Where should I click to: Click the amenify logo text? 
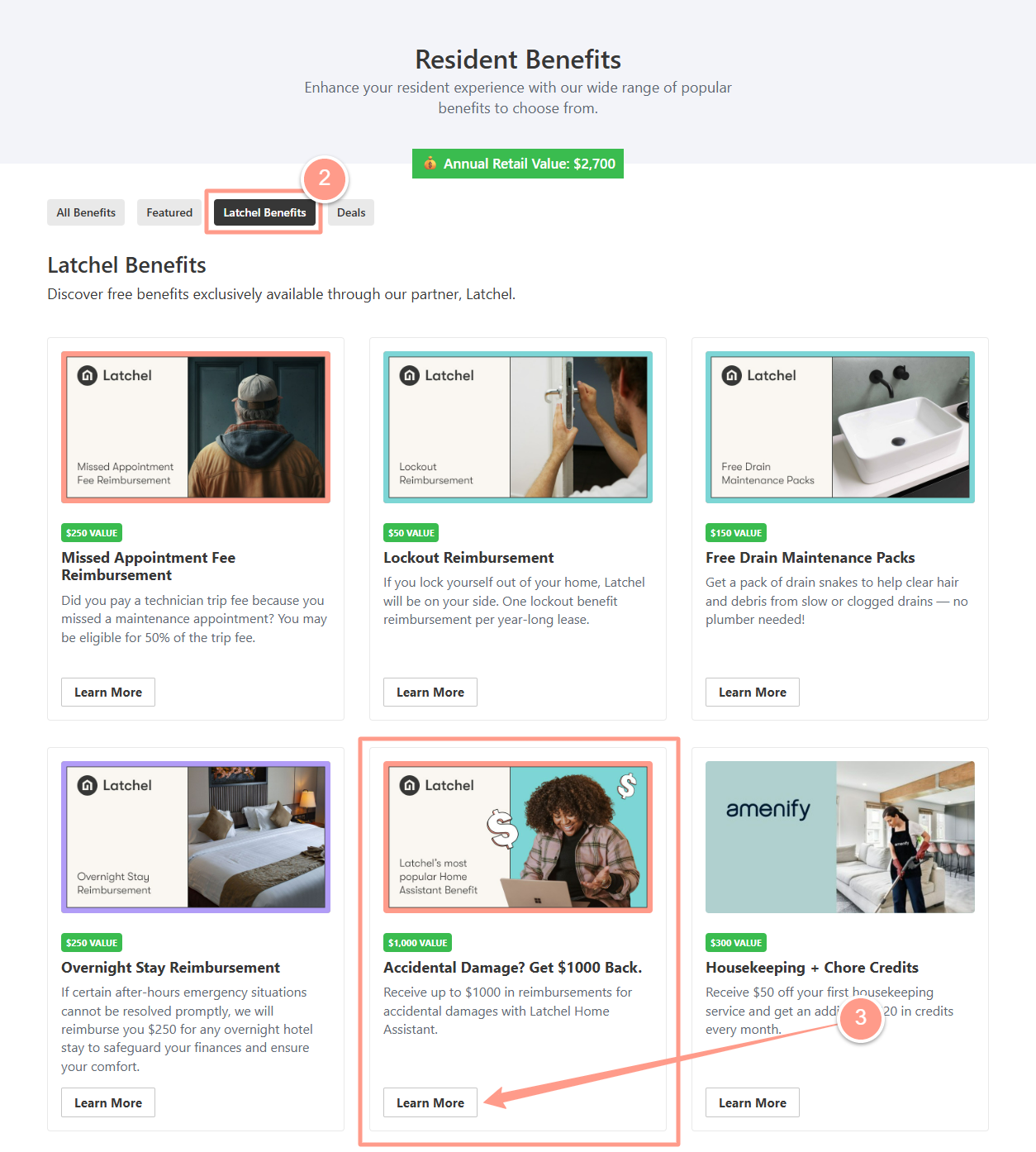coord(768,809)
